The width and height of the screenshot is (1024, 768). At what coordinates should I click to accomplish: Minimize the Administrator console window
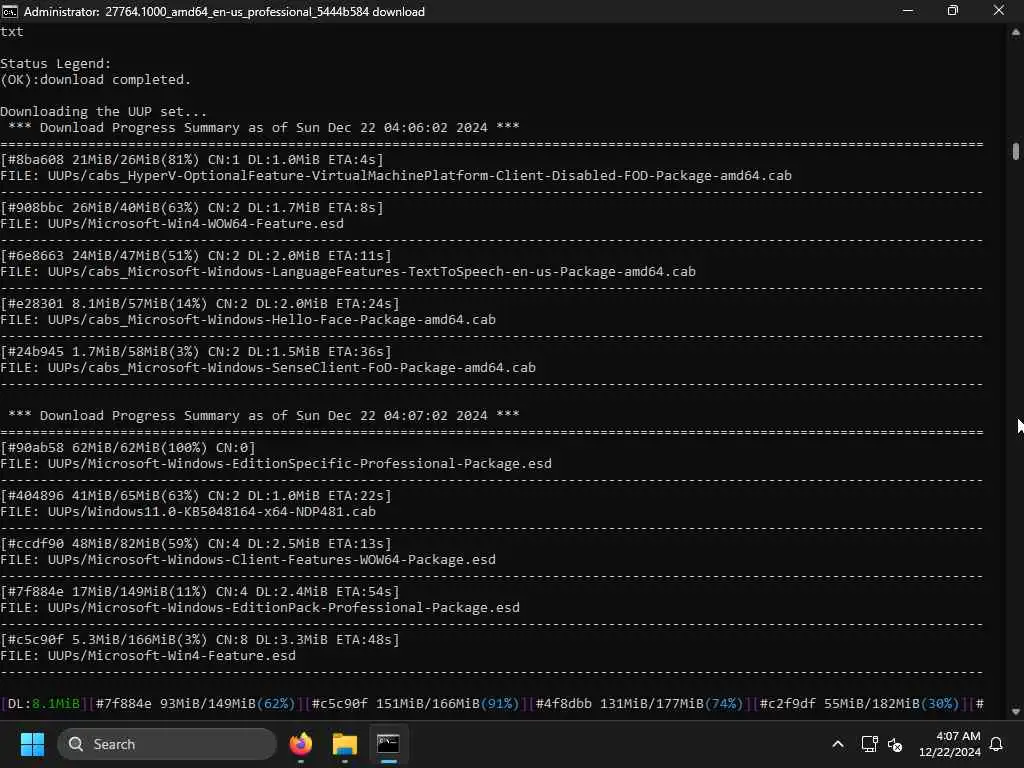tap(907, 11)
